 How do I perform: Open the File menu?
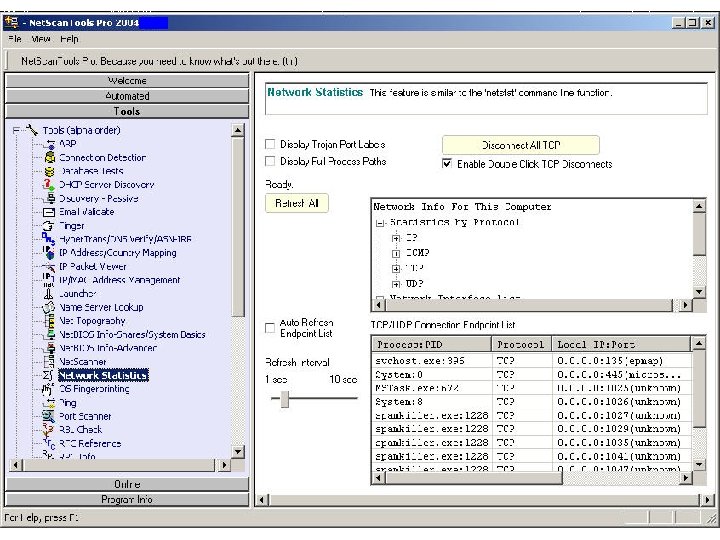[14, 39]
